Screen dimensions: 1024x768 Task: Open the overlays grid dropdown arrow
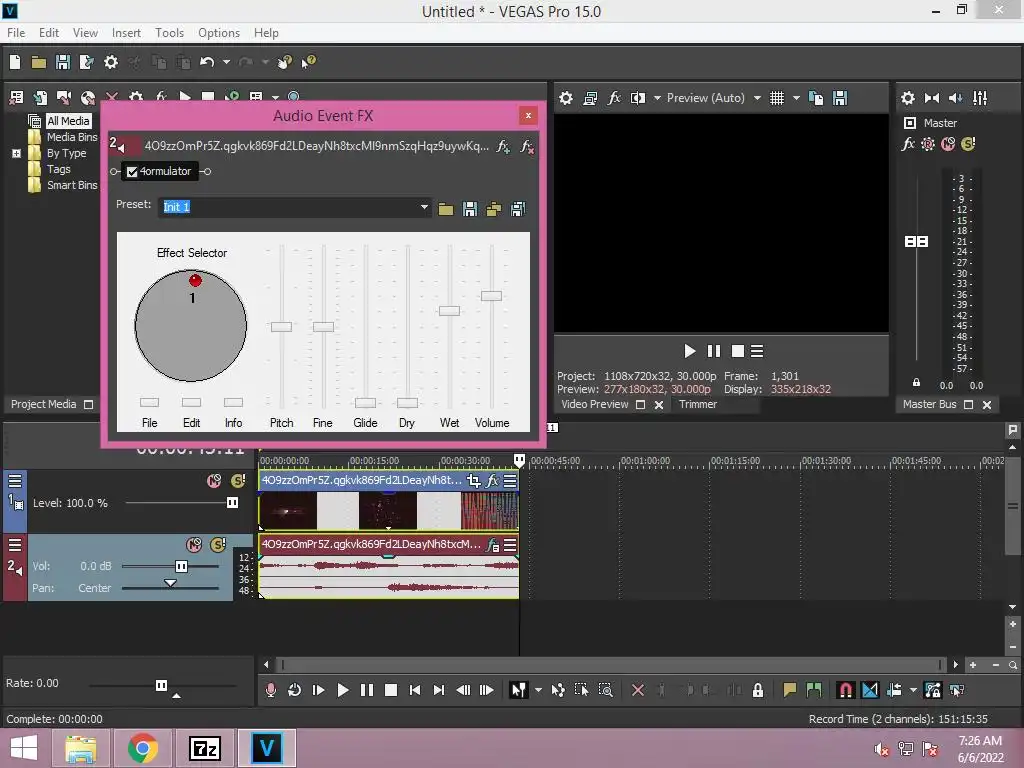pyautogui.click(x=796, y=99)
